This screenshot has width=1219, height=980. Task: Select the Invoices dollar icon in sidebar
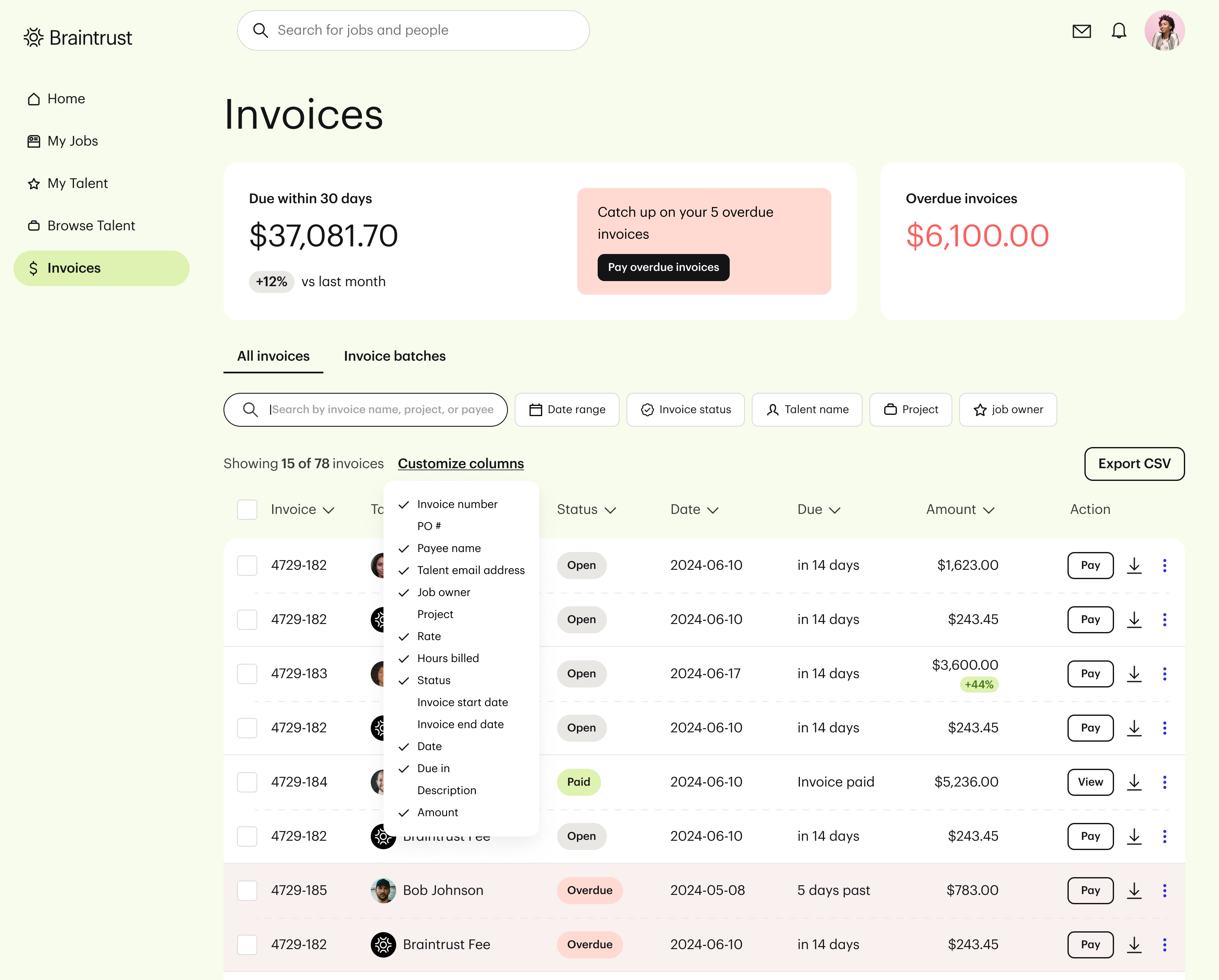pos(34,268)
